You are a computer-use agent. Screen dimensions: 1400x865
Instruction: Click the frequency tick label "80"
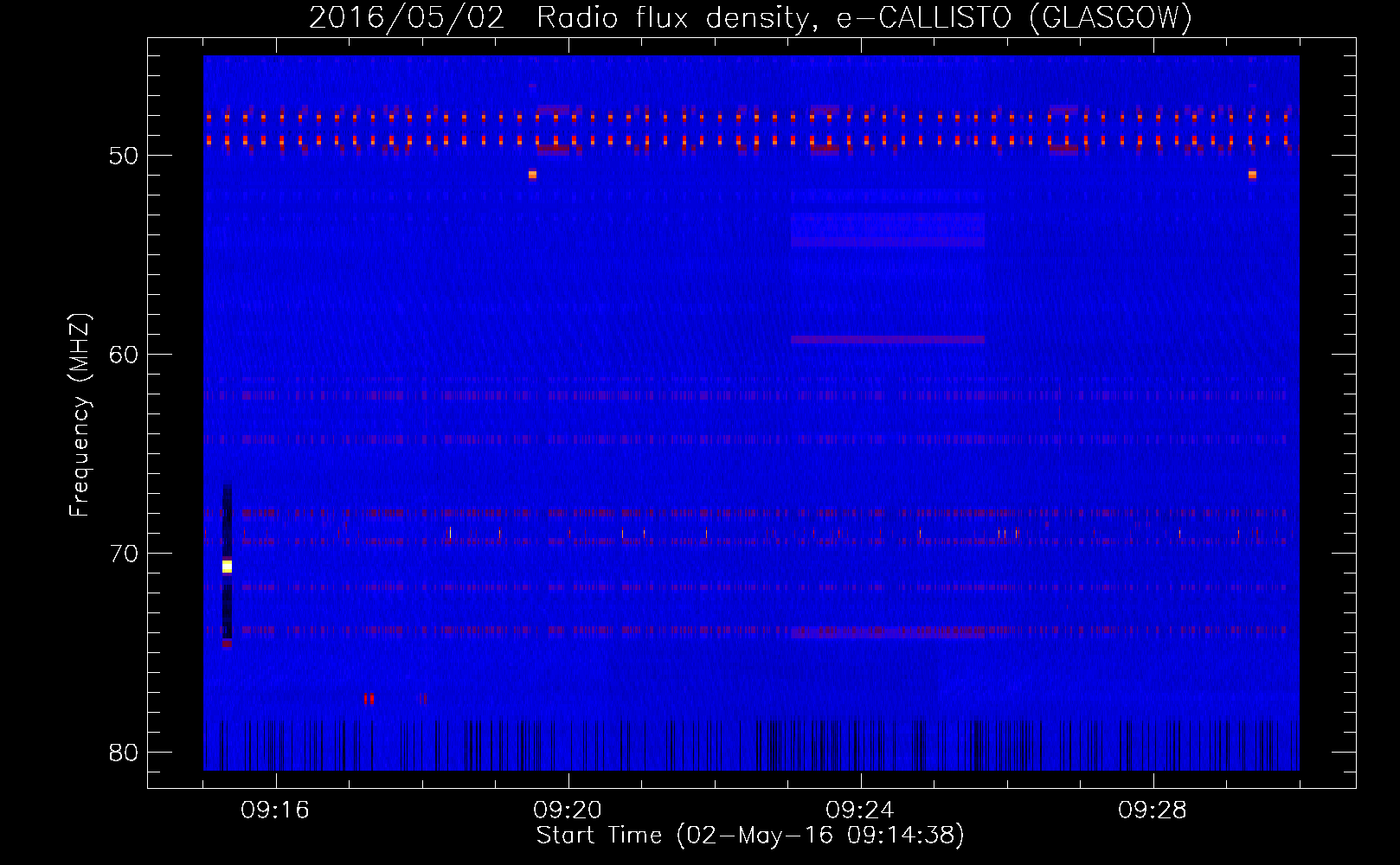point(124,753)
